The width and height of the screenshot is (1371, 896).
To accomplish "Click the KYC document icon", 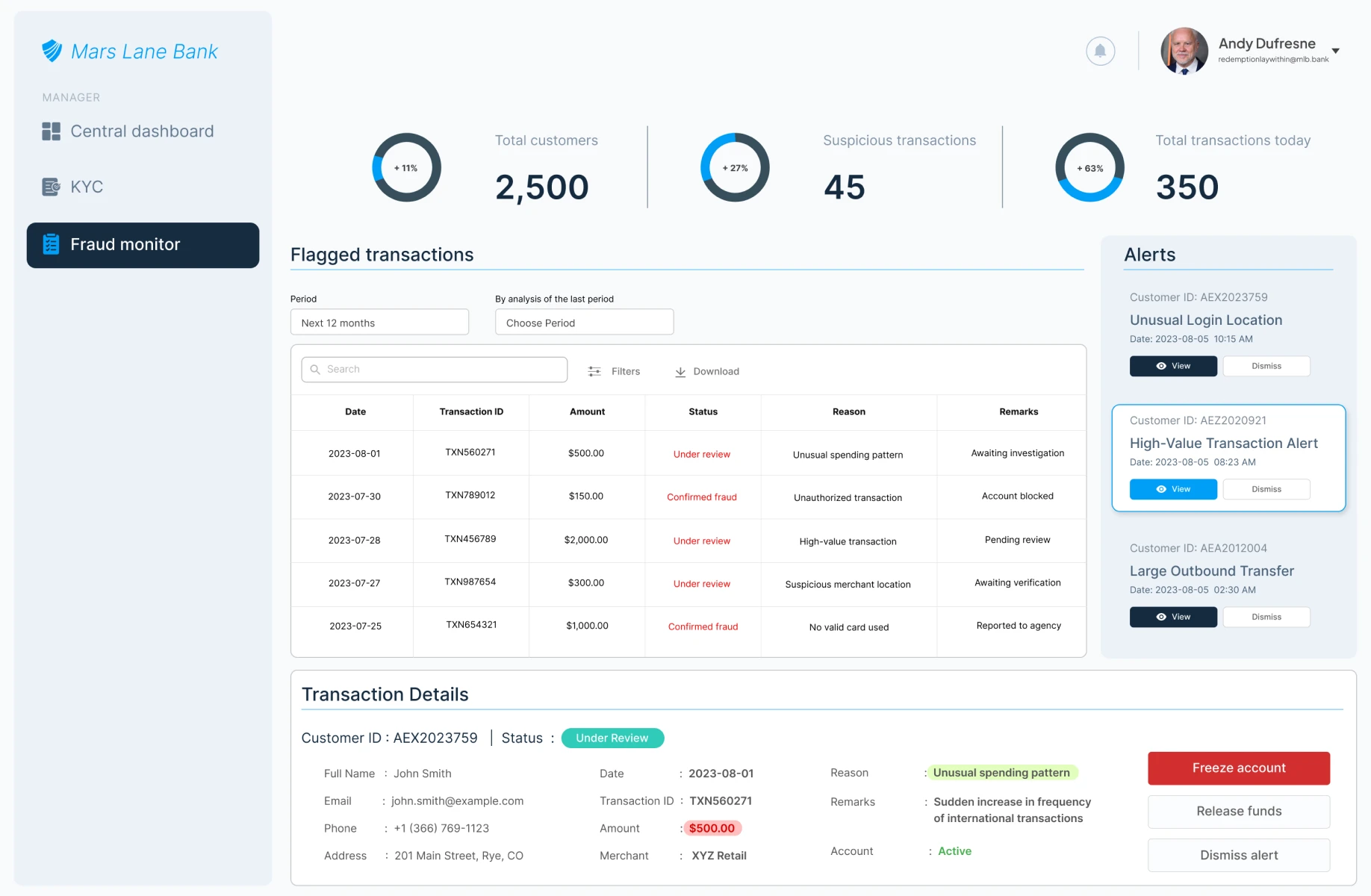I will pos(51,187).
